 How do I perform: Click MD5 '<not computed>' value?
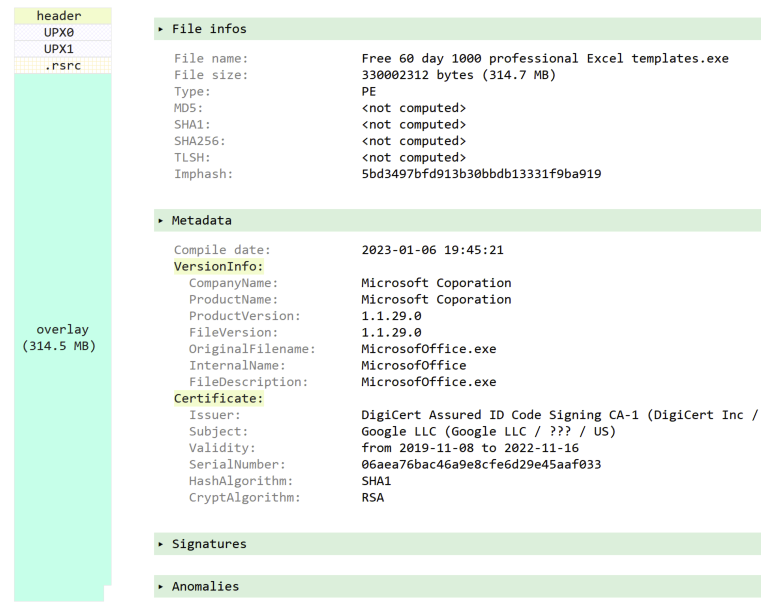click(414, 108)
